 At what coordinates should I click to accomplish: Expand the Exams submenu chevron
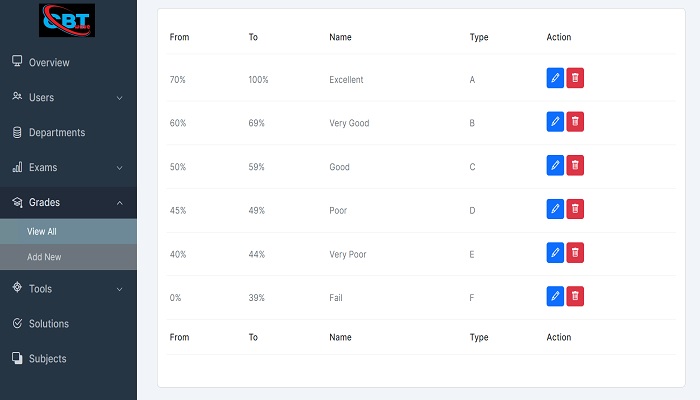119,168
